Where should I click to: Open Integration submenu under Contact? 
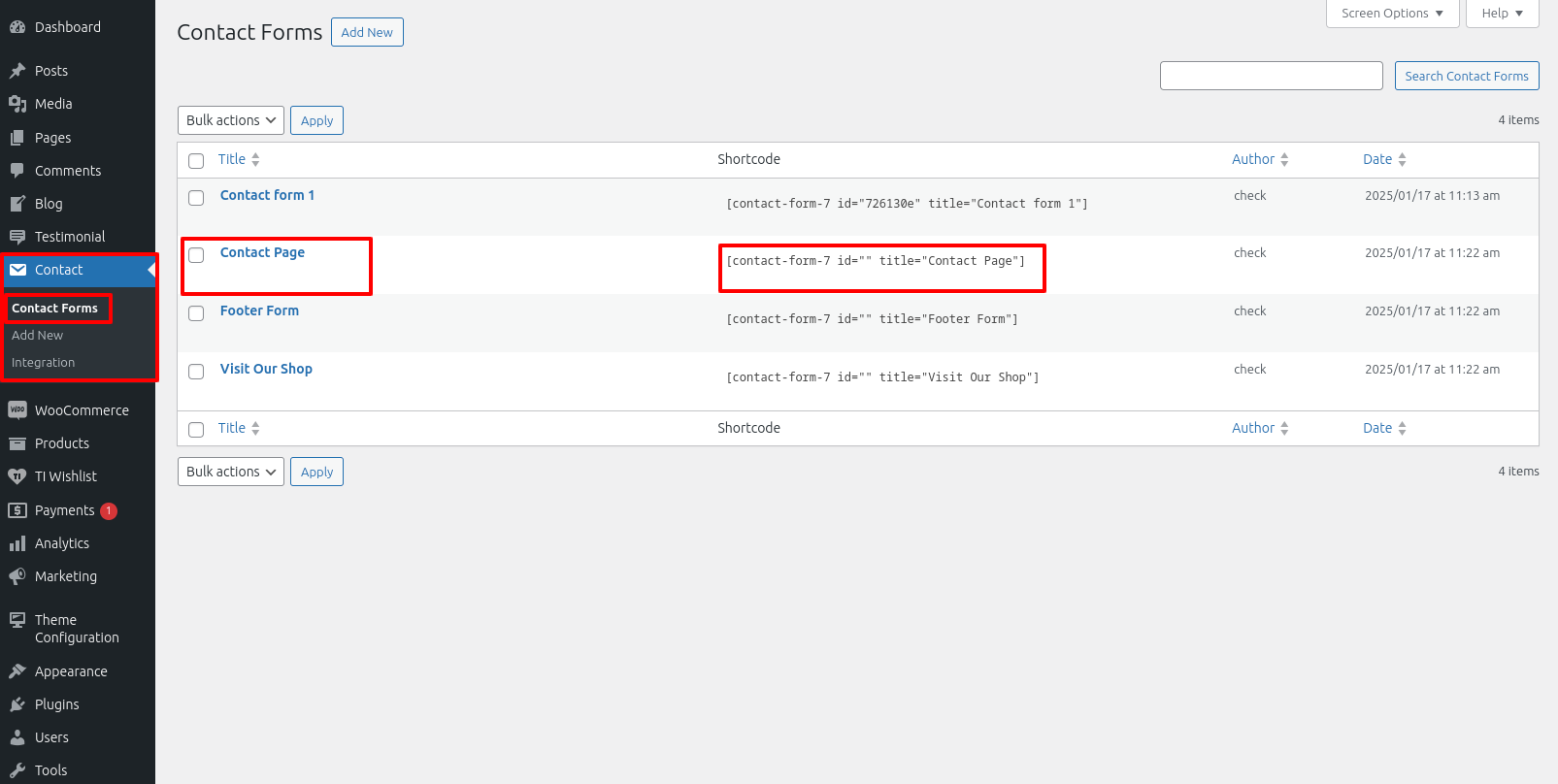[x=43, y=363]
